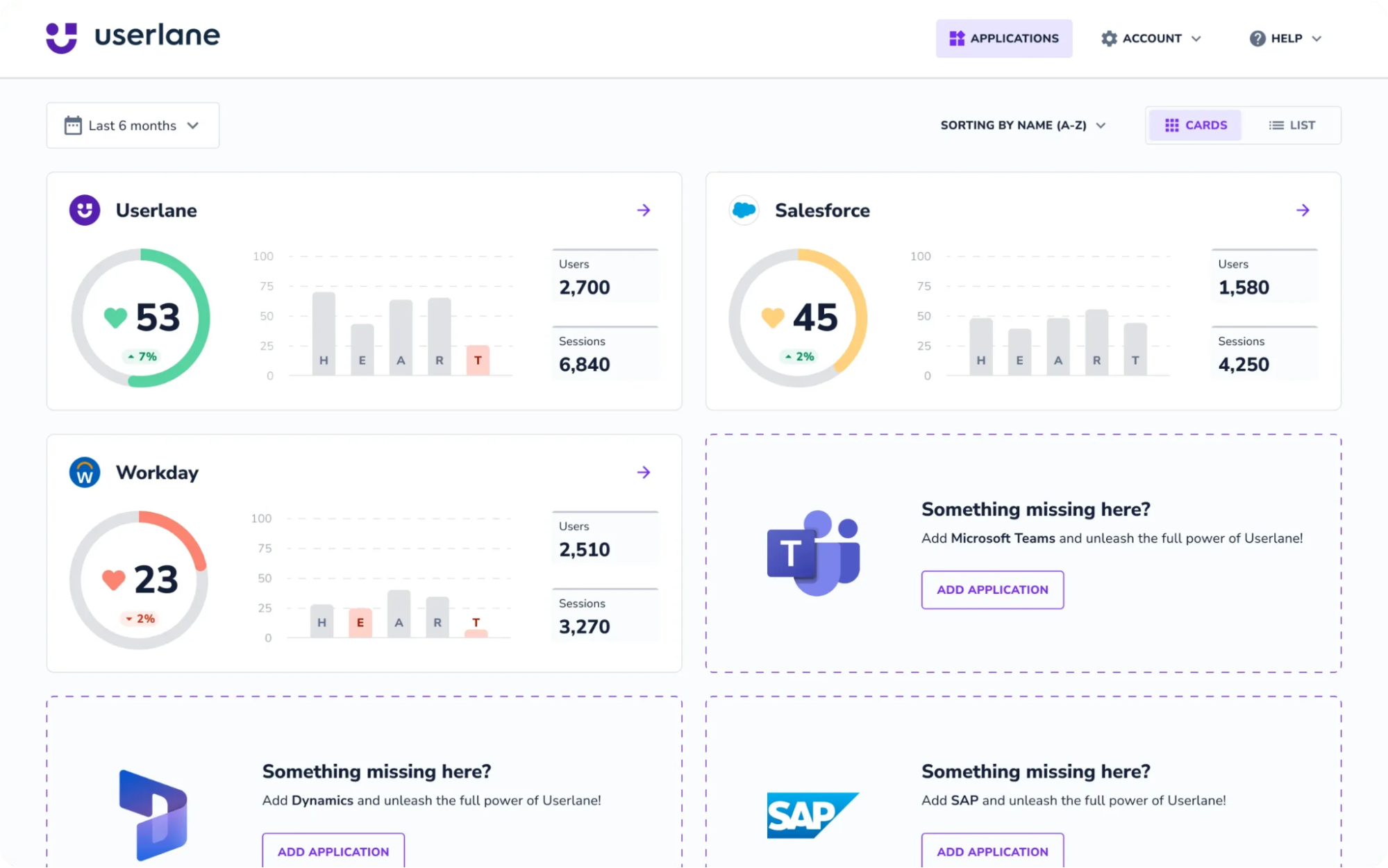Click the red T bar in Userlane chart
Image resolution: width=1388 pixels, height=868 pixels.
[478, 360]
